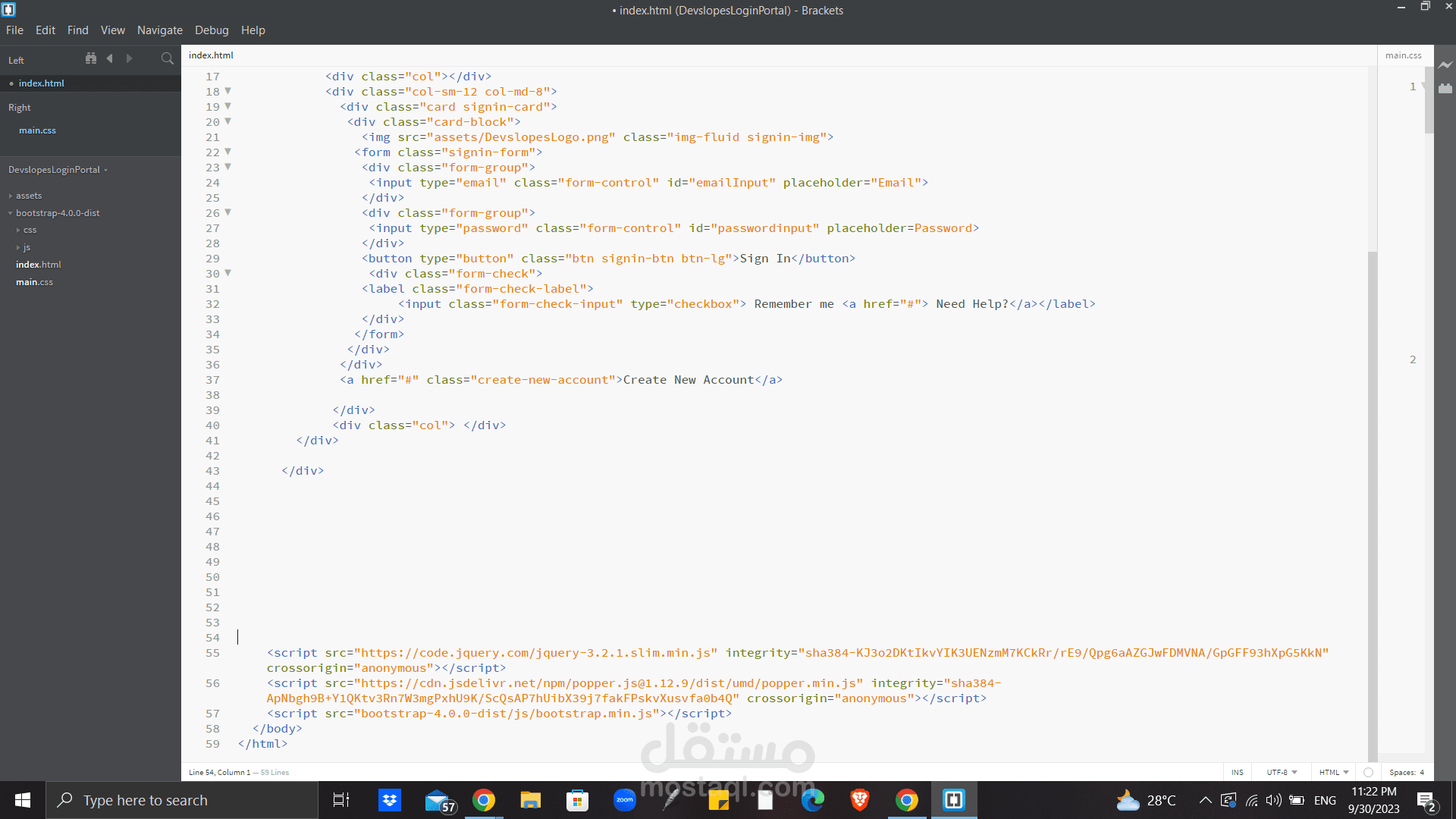
Task: Open the Navigate menu
Action: (160, 30)
